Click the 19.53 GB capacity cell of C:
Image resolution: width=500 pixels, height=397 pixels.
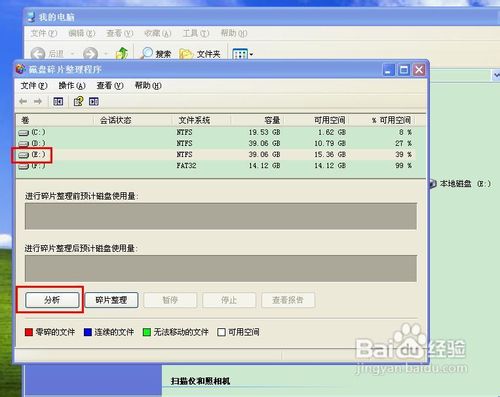(x=264, y=132)
